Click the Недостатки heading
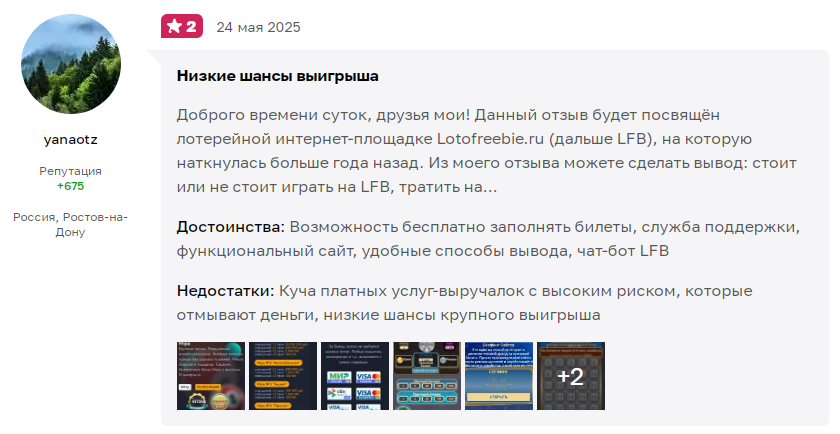The width and height of the screenshot is (840, 434). (226, 291)
